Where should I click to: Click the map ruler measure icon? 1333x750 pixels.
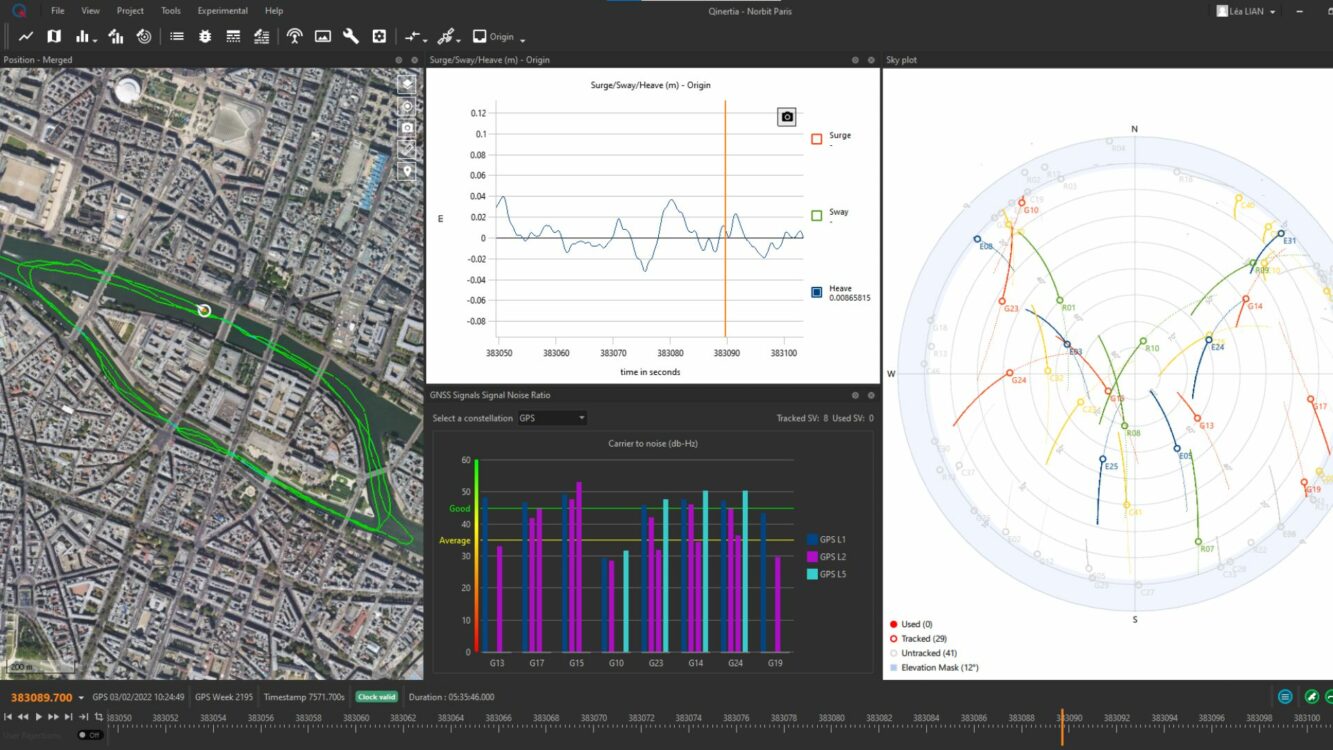point(407,149)
